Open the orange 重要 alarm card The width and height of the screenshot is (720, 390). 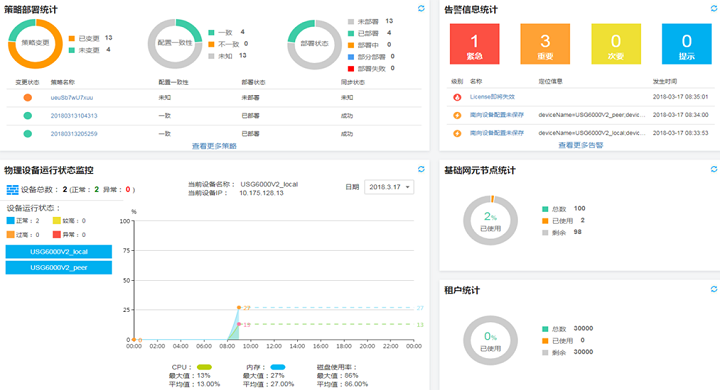click(545, 44)
